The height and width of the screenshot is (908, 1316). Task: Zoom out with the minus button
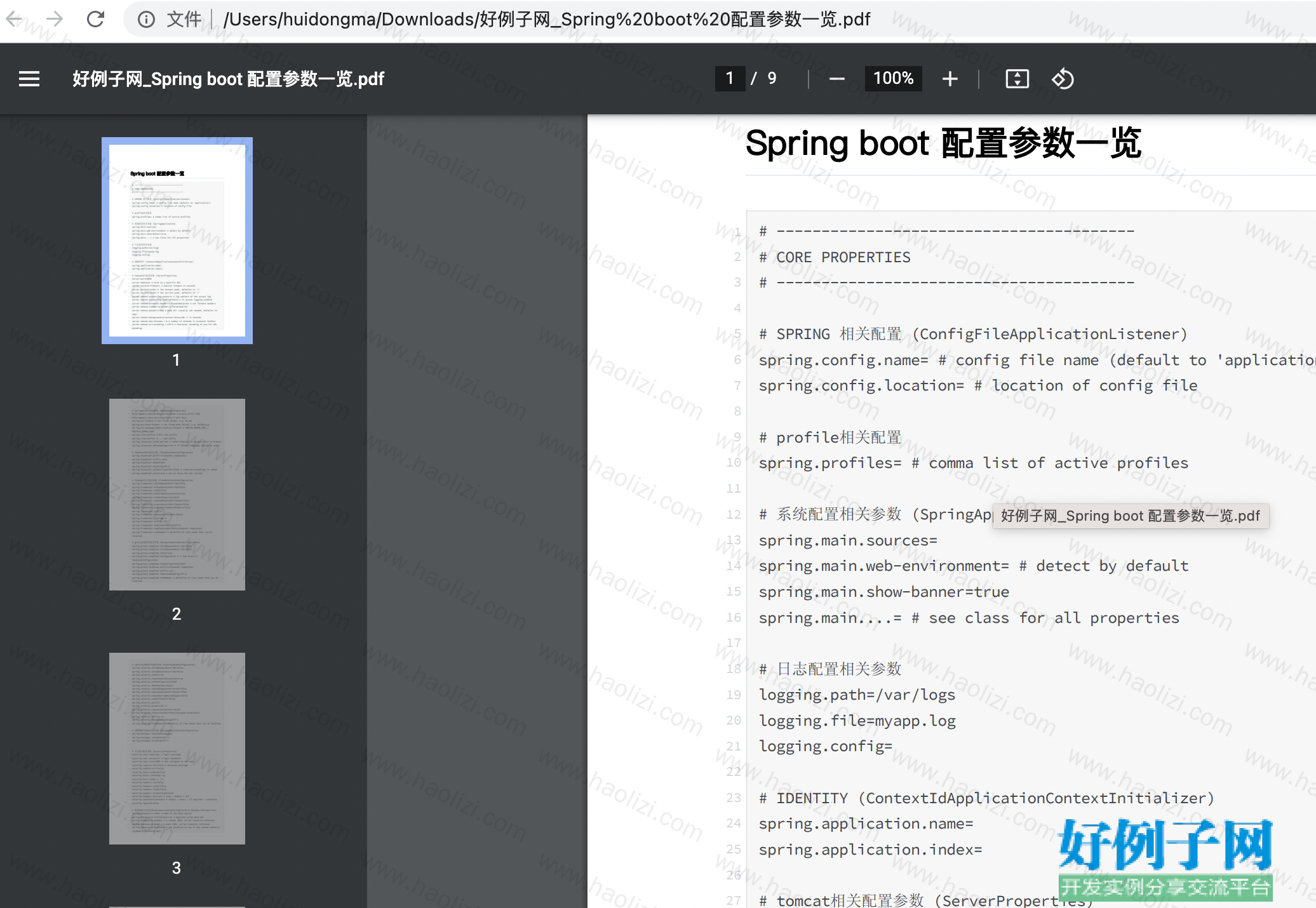837,79
